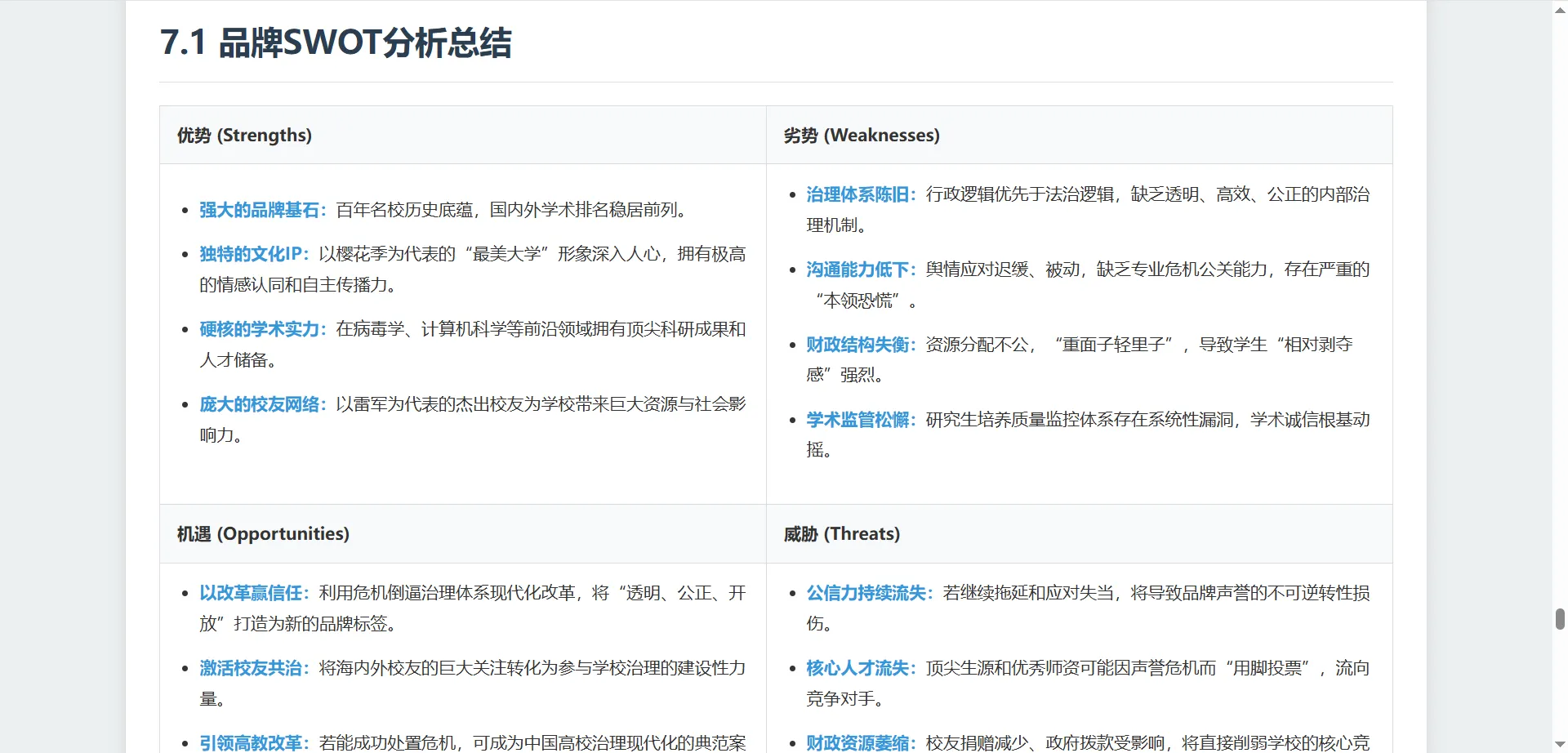Click the 7.1 品牌SWOT分析总结 heading
This screenshot has width=1568, height=753.
point(336,43)
